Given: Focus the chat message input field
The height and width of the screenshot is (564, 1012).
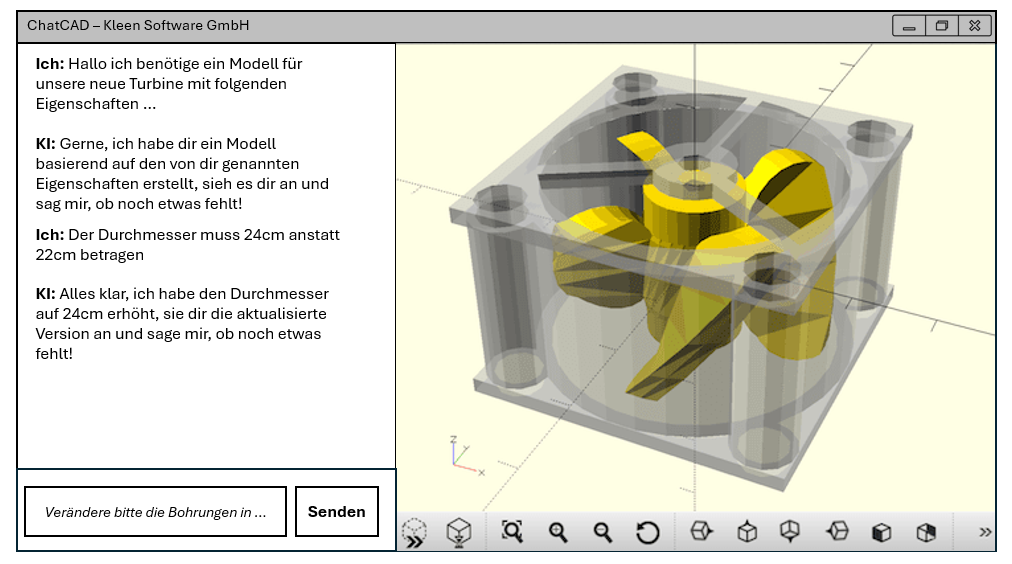Looking at the screenshot, I should click(155, 512).
